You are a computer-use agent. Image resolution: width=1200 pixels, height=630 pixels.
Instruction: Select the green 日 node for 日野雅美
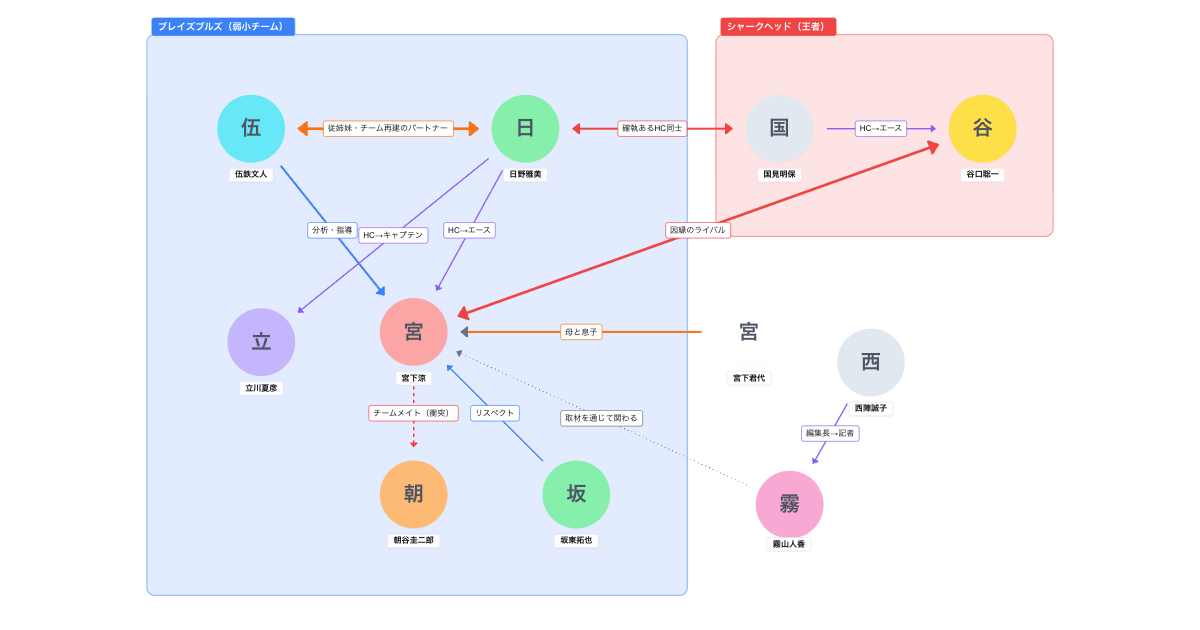525,129
